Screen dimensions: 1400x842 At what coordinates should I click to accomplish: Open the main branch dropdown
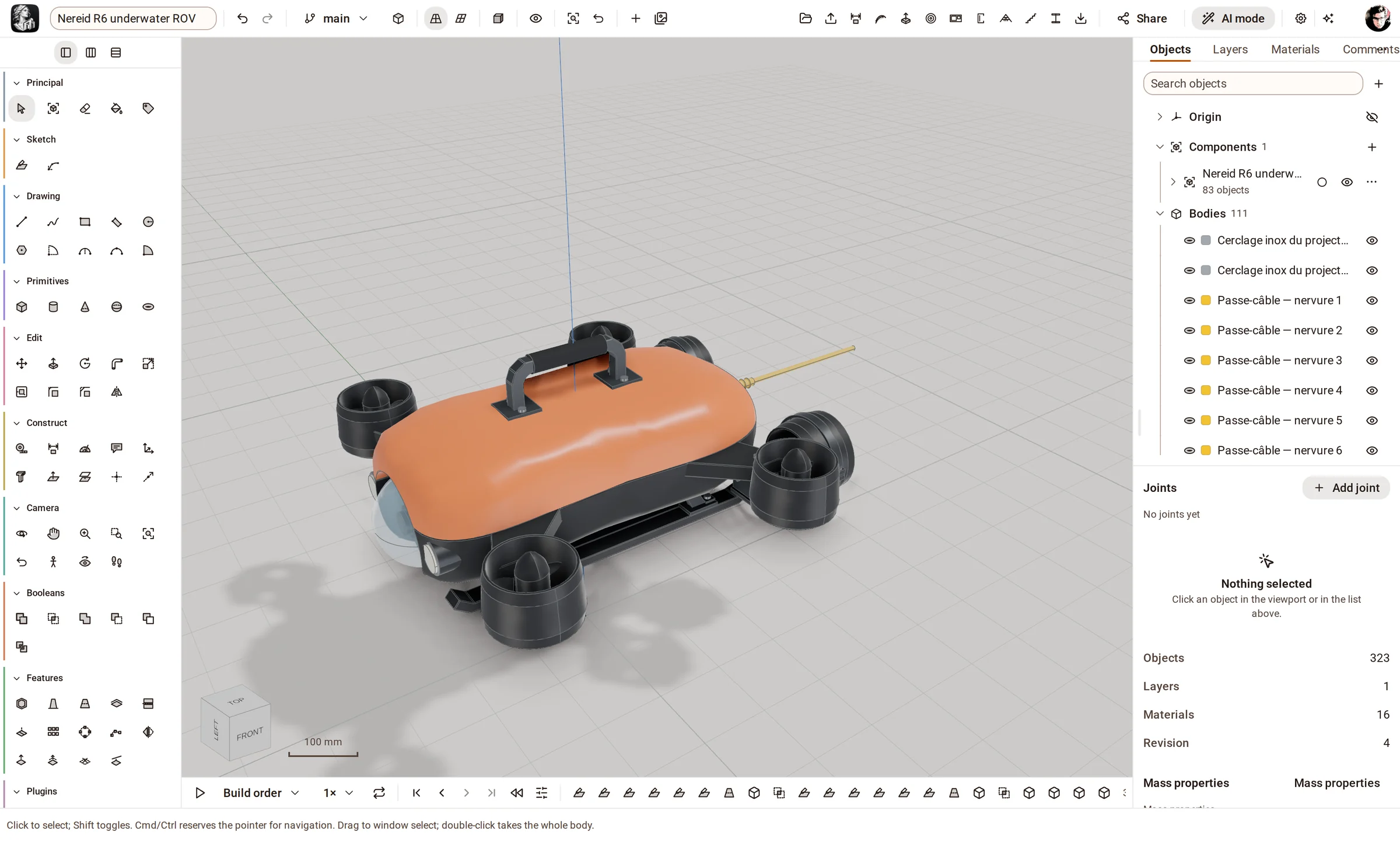click(336, 19)
